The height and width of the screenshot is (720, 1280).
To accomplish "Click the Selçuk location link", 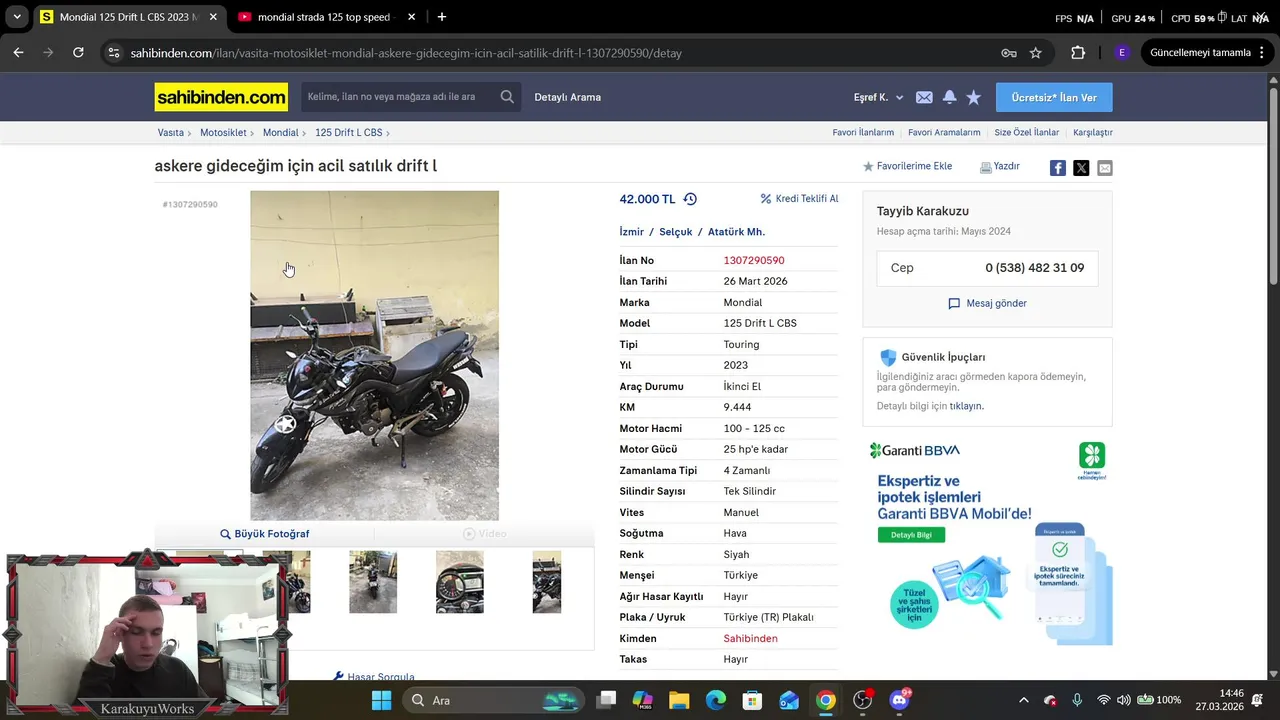I will coord(676,232).
